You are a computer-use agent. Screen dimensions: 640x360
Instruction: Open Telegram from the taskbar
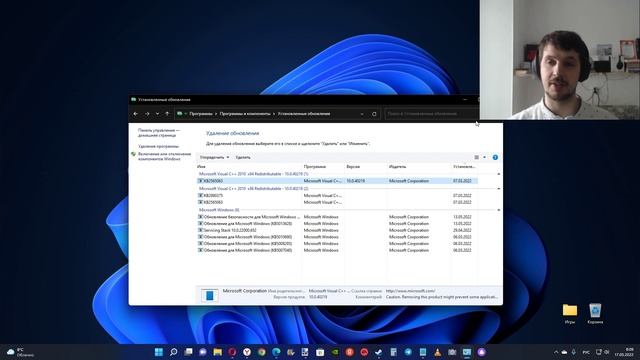408,352
